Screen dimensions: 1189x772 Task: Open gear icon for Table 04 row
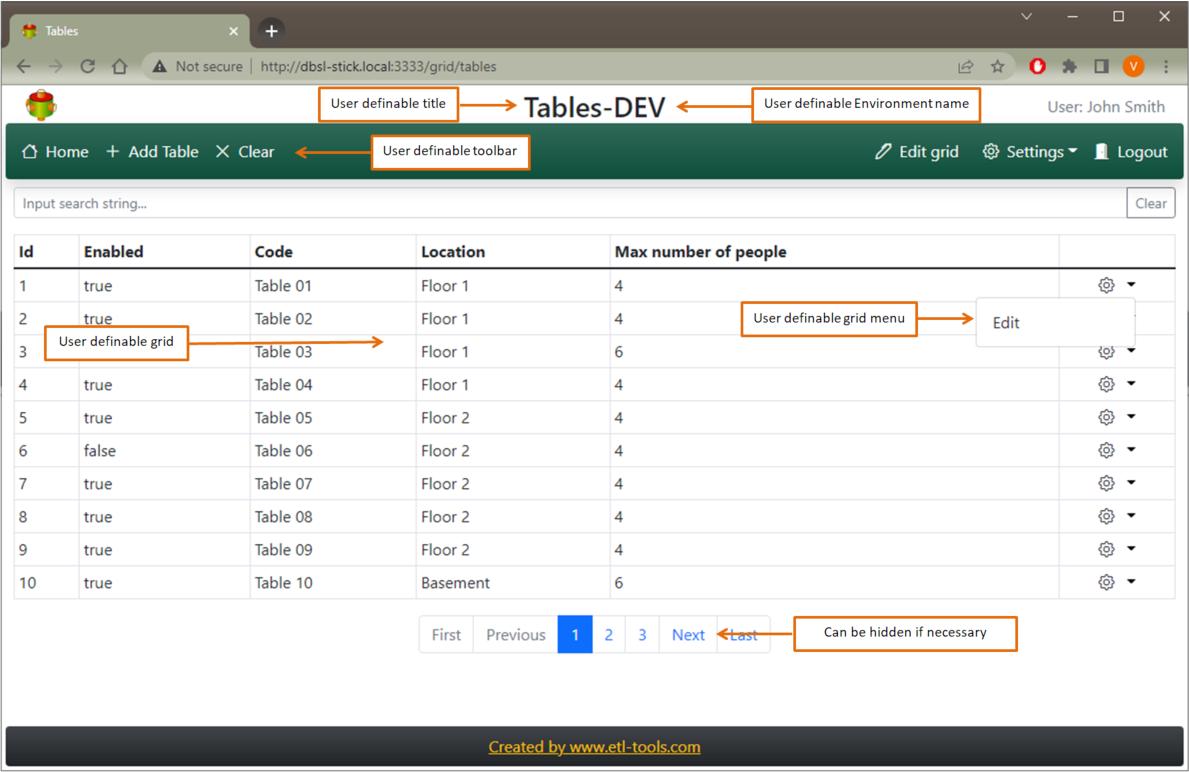(1106, 384)
